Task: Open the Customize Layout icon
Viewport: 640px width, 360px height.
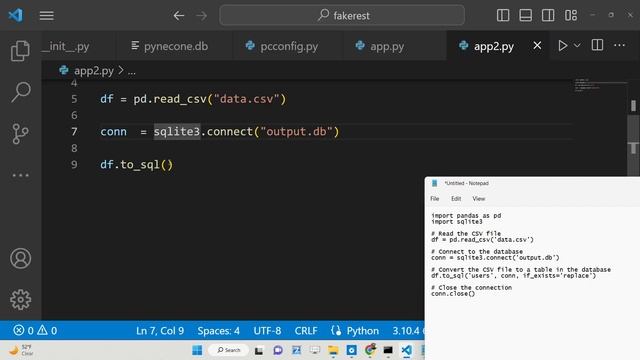Action: (571, 16)
